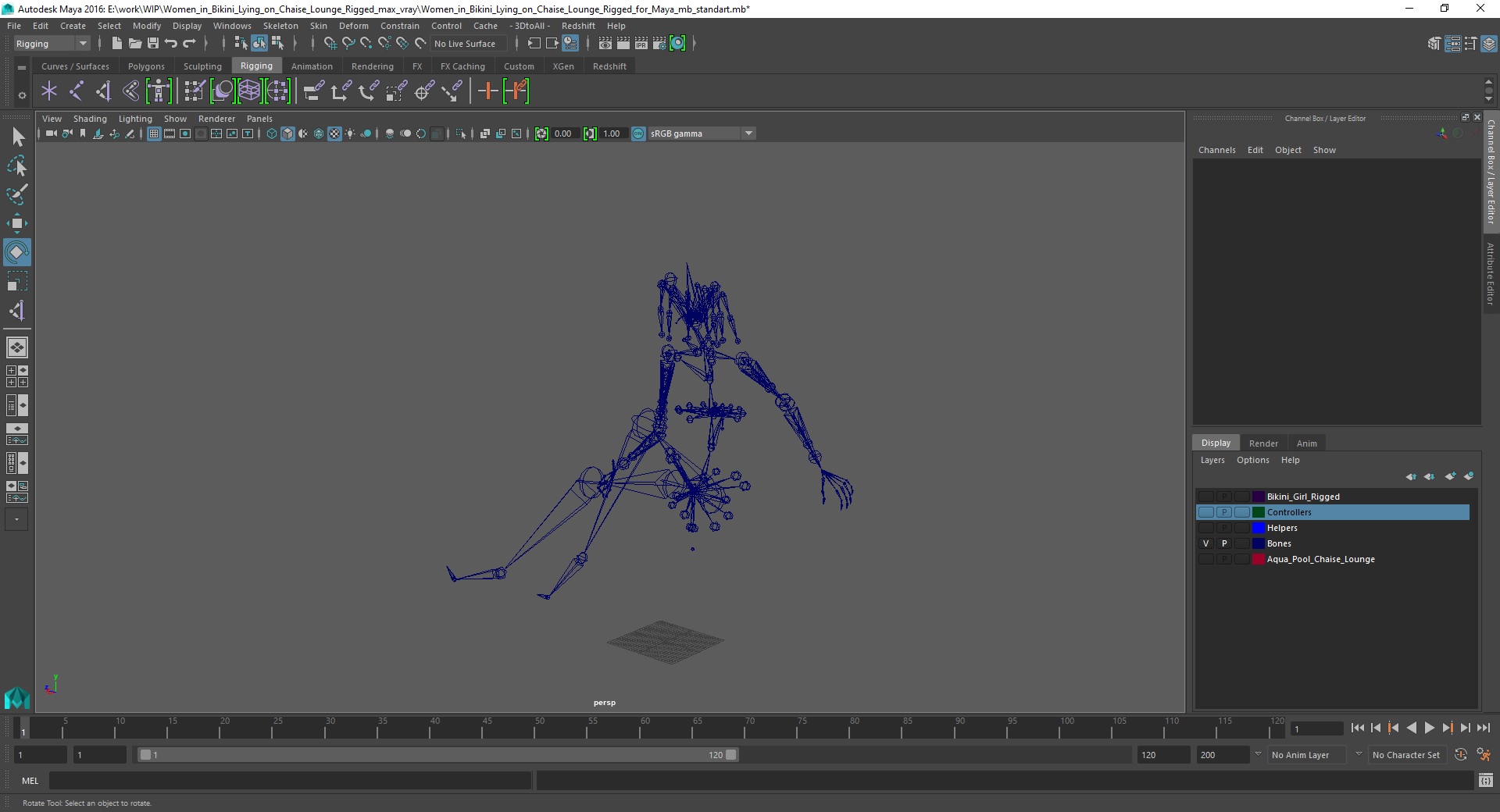Click the current frame field on the timeline

click(x=1317, y=728)
